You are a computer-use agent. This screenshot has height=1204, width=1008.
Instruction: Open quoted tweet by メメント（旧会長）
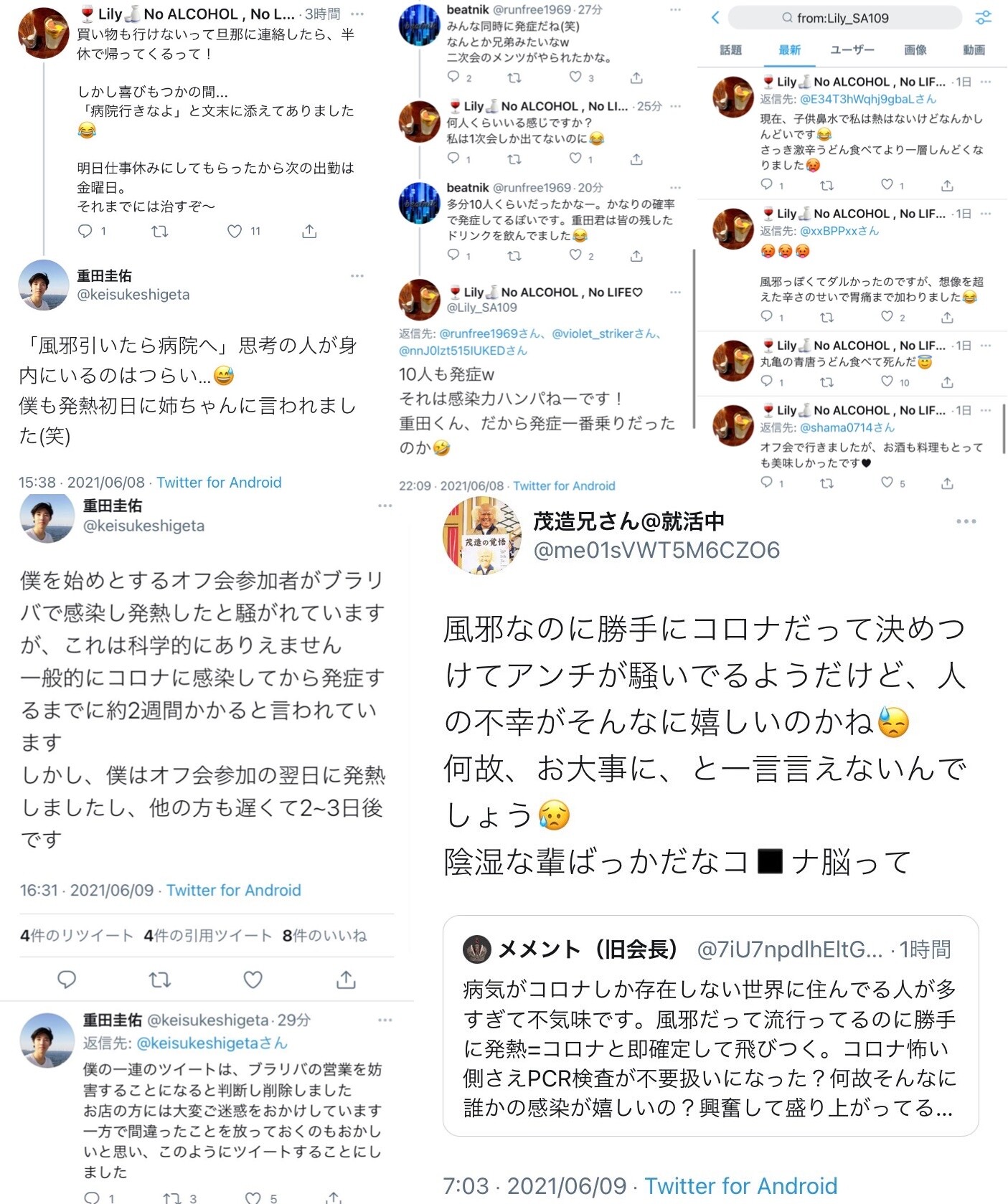[x=710, y=1025]
